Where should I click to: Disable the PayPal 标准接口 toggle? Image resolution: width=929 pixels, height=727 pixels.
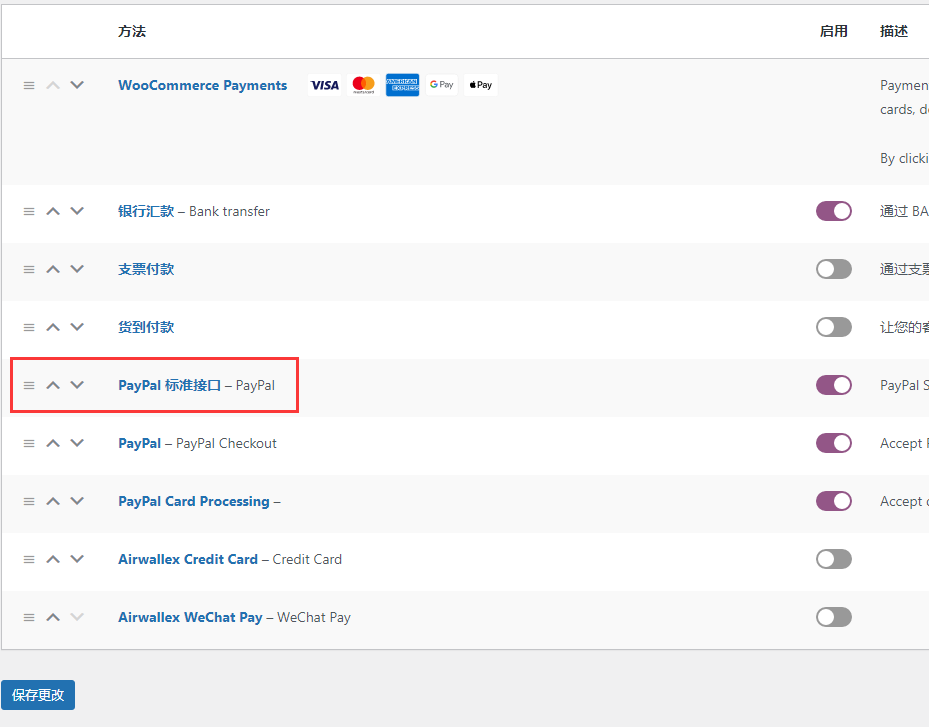(x=834, y=385)
